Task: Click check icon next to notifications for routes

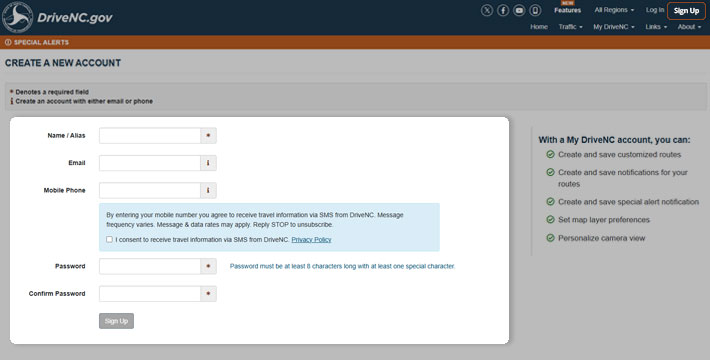Action: (x=550, y=173)
